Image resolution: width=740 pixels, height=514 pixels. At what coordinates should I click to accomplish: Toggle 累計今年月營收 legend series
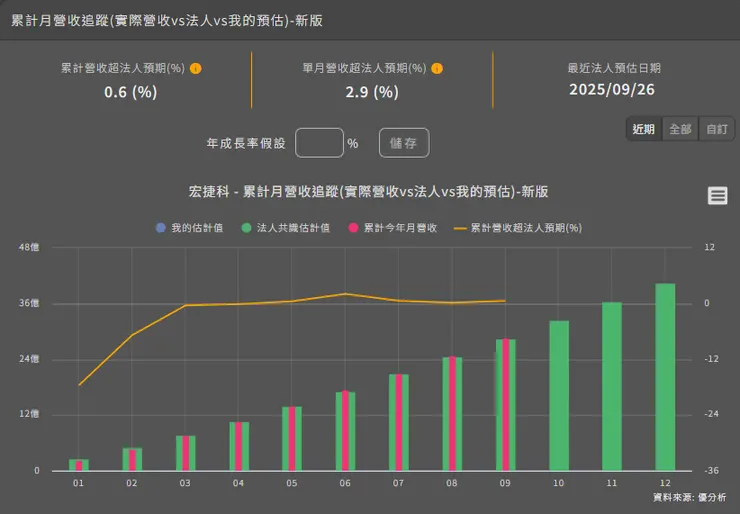[393, 228]
